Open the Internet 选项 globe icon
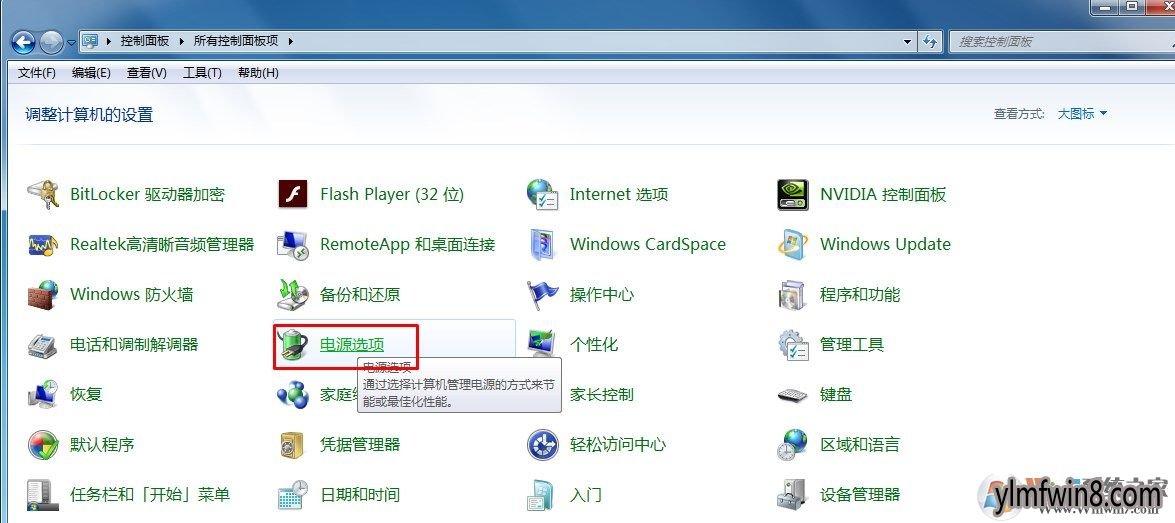Viewport: 1175px width, 523px height. (543, 195)
